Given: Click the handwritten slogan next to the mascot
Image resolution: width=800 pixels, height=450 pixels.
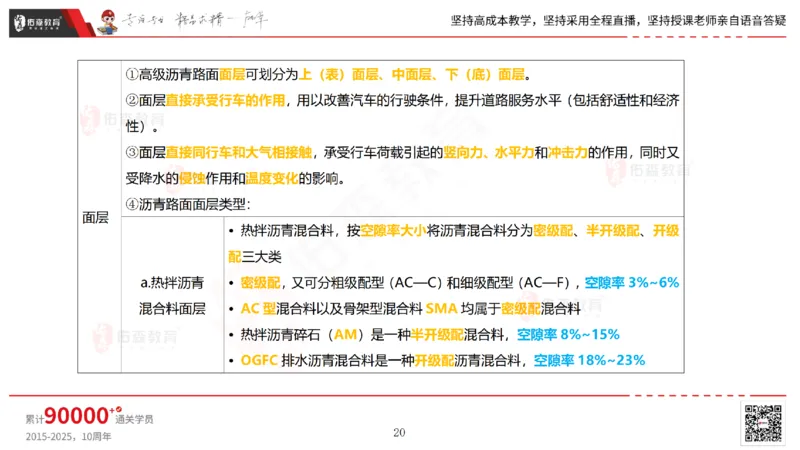Looking at the screenshot, I should pyautogui.click(x=195, y=20).
